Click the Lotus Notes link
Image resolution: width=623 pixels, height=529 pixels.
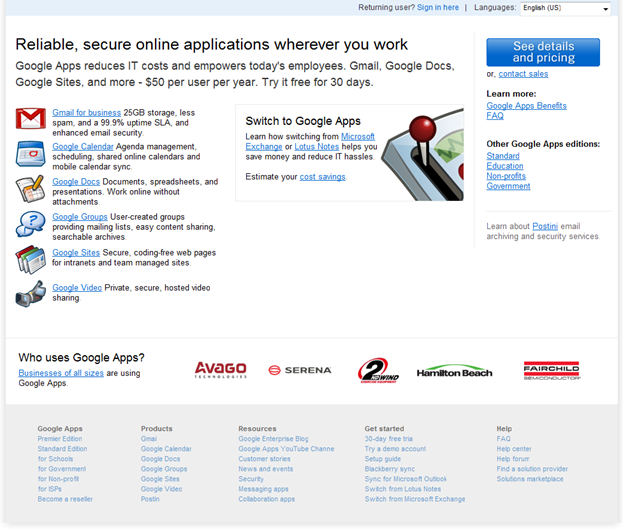point(317,147)
